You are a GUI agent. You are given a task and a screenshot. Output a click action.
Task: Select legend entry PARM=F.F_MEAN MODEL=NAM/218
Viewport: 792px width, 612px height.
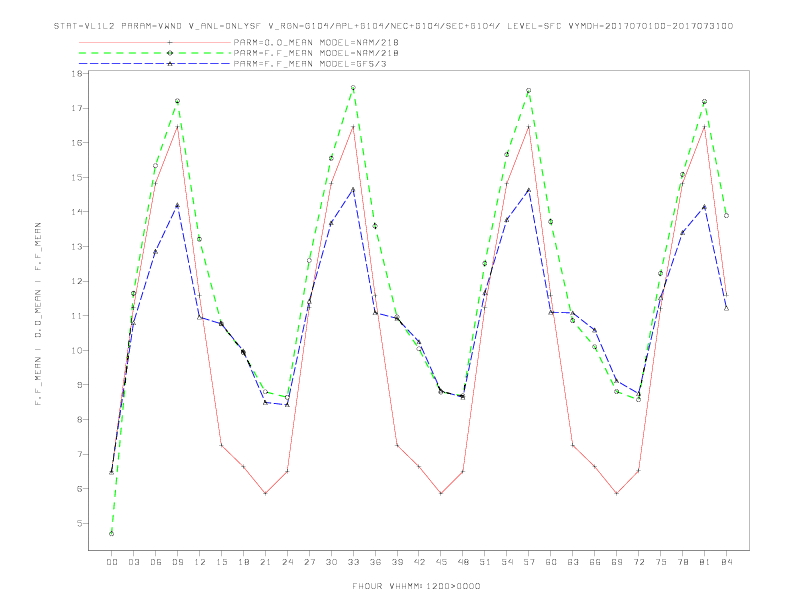pyautogui.click(x=316, y=53)
